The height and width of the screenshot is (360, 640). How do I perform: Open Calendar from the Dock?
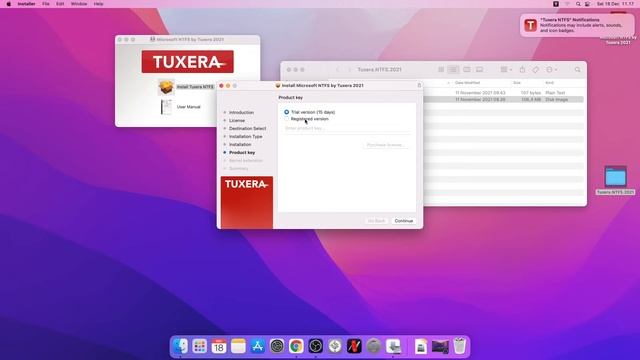click(x=219, y=346)
